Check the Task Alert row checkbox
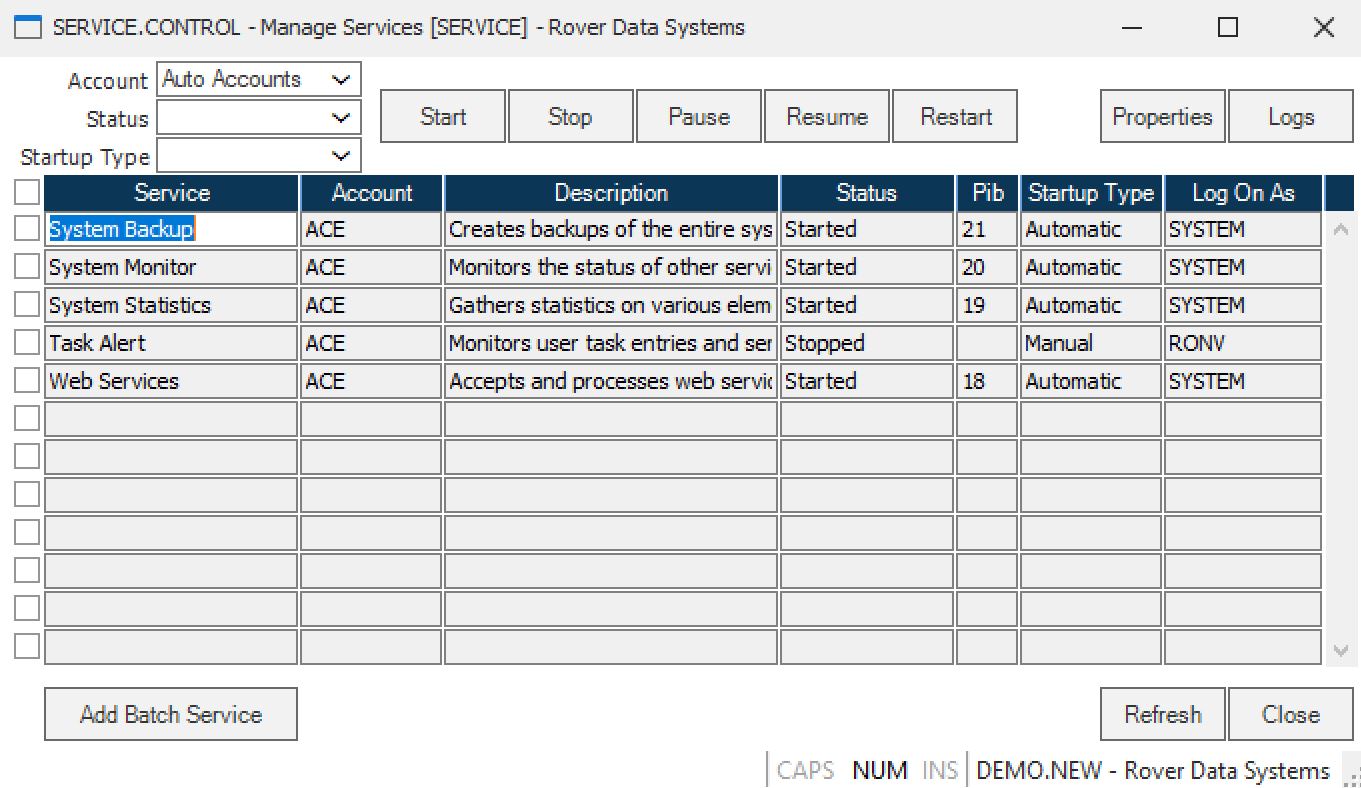1361x788 pixels. [25, 343]
